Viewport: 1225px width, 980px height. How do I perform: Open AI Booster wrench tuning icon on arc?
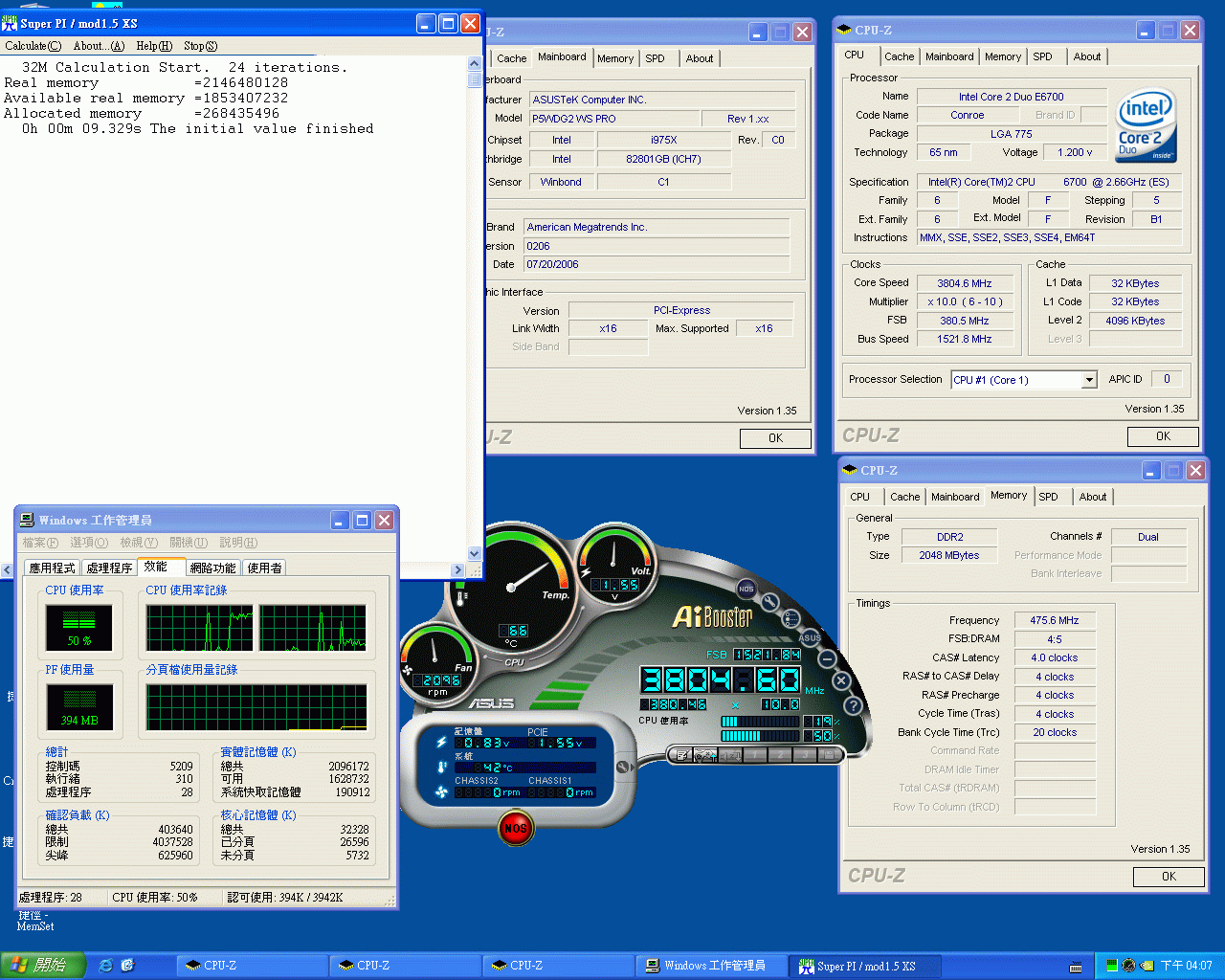pos(769,601)
